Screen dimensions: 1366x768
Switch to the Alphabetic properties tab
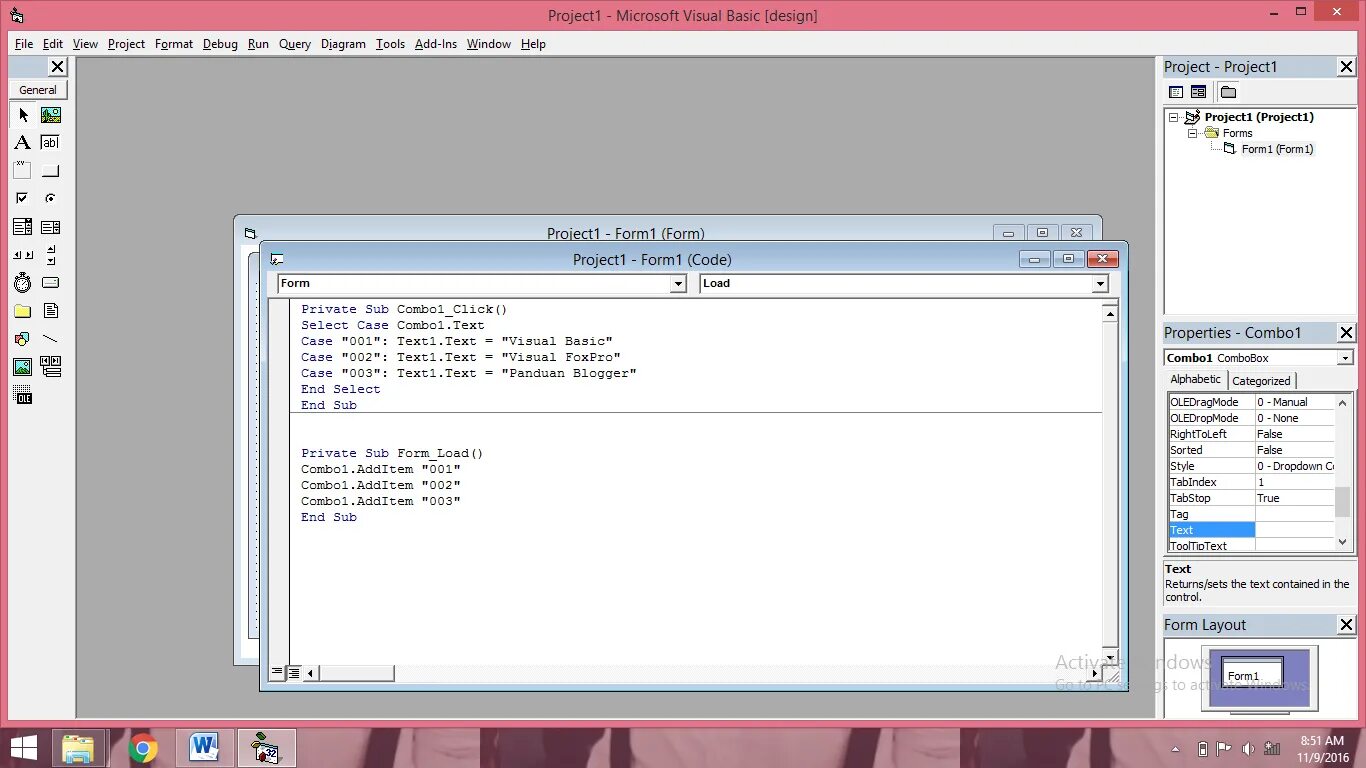(1196, 380)
